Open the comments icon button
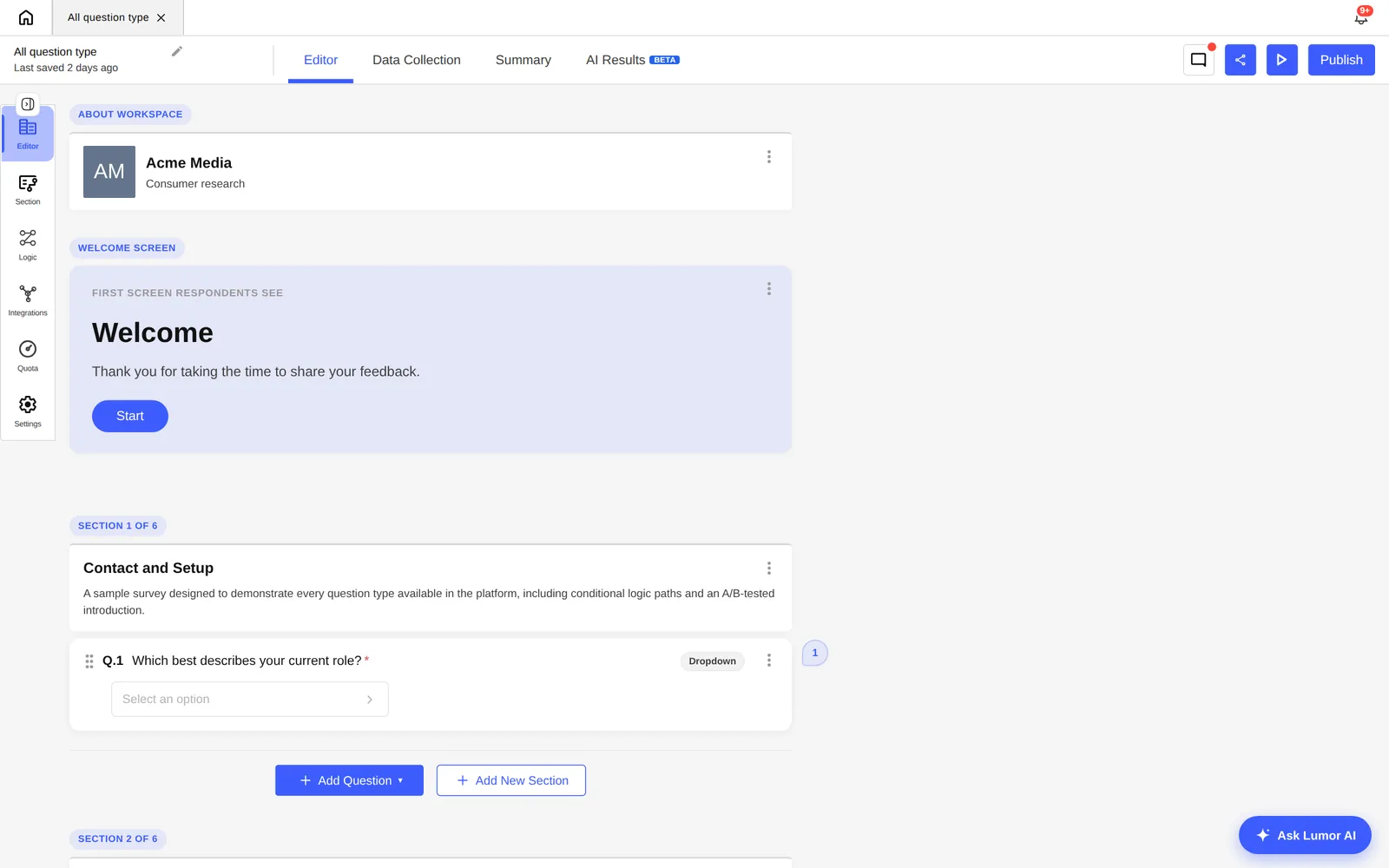1389x868 pixels. tap(1199, 60)
